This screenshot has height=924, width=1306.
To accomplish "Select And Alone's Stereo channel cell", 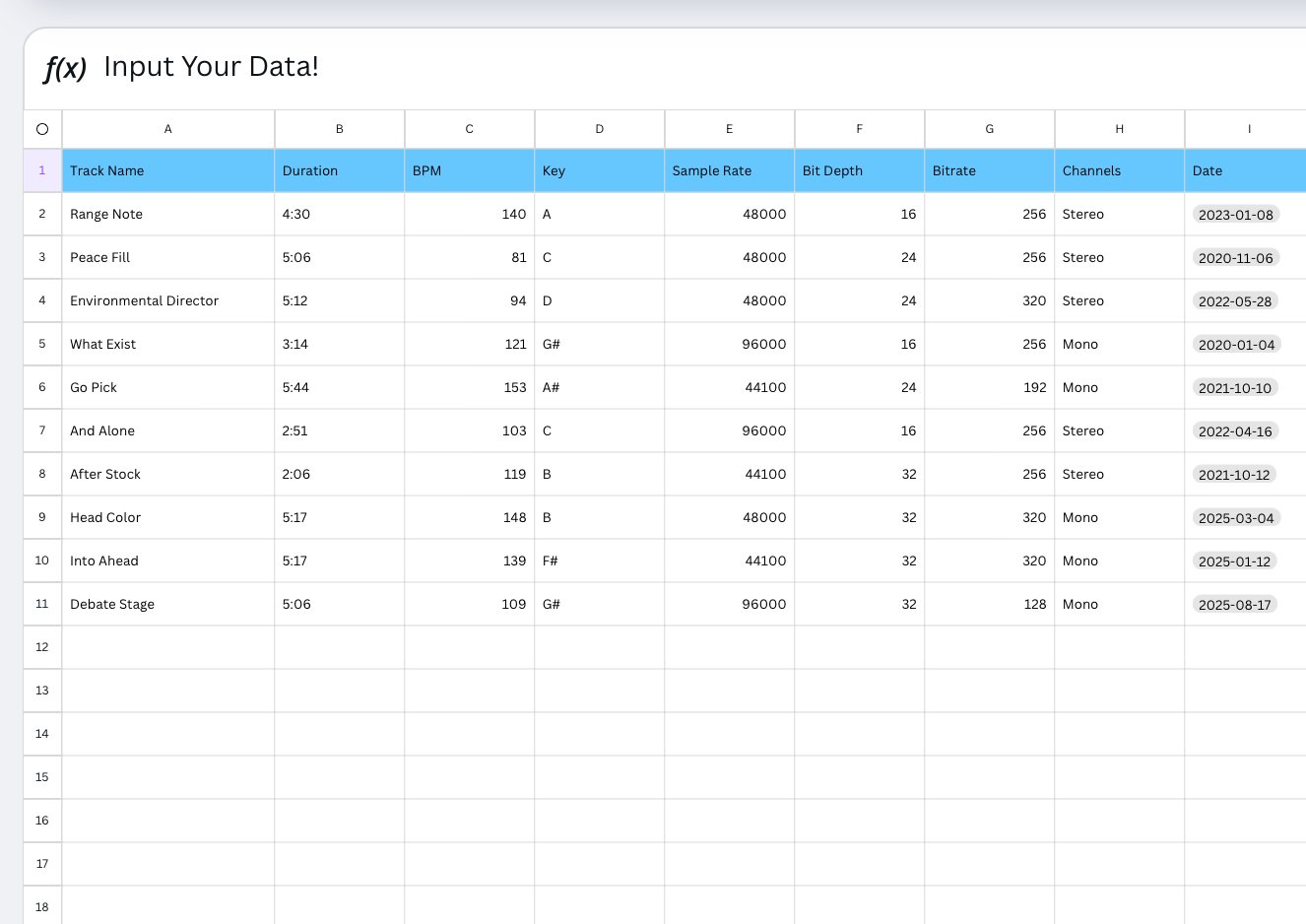I will [1120, 430].
